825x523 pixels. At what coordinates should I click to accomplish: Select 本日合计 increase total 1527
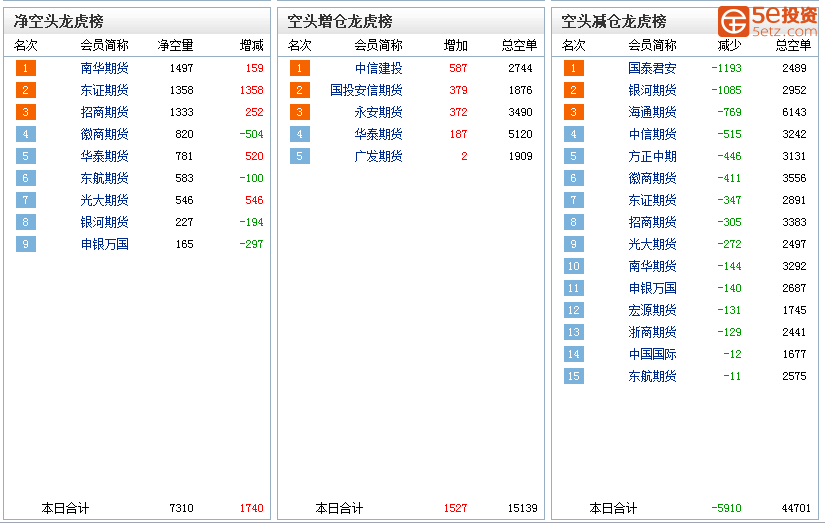[456, 508]
